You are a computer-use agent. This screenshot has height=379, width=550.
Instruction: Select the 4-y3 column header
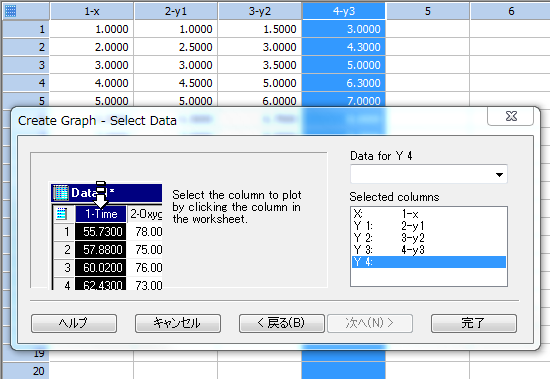coord(344,11)
